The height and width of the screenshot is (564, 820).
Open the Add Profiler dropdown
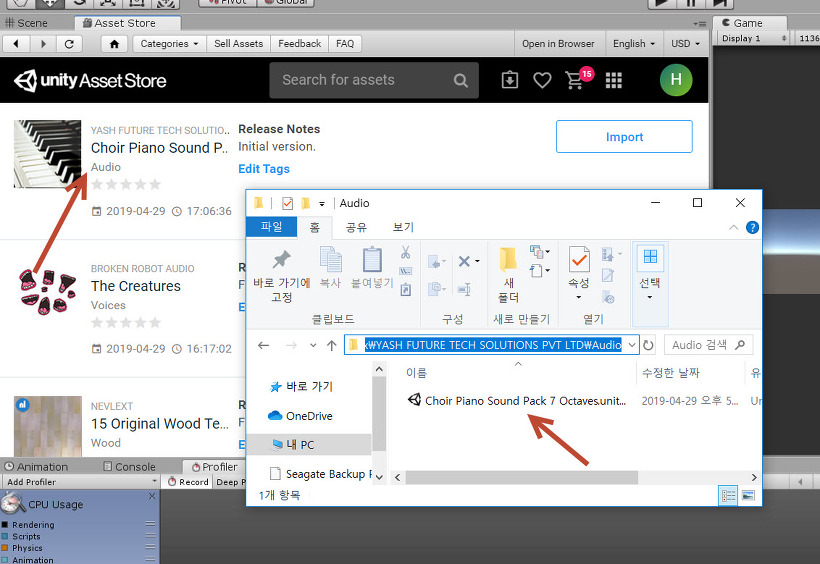coord(81,482)
